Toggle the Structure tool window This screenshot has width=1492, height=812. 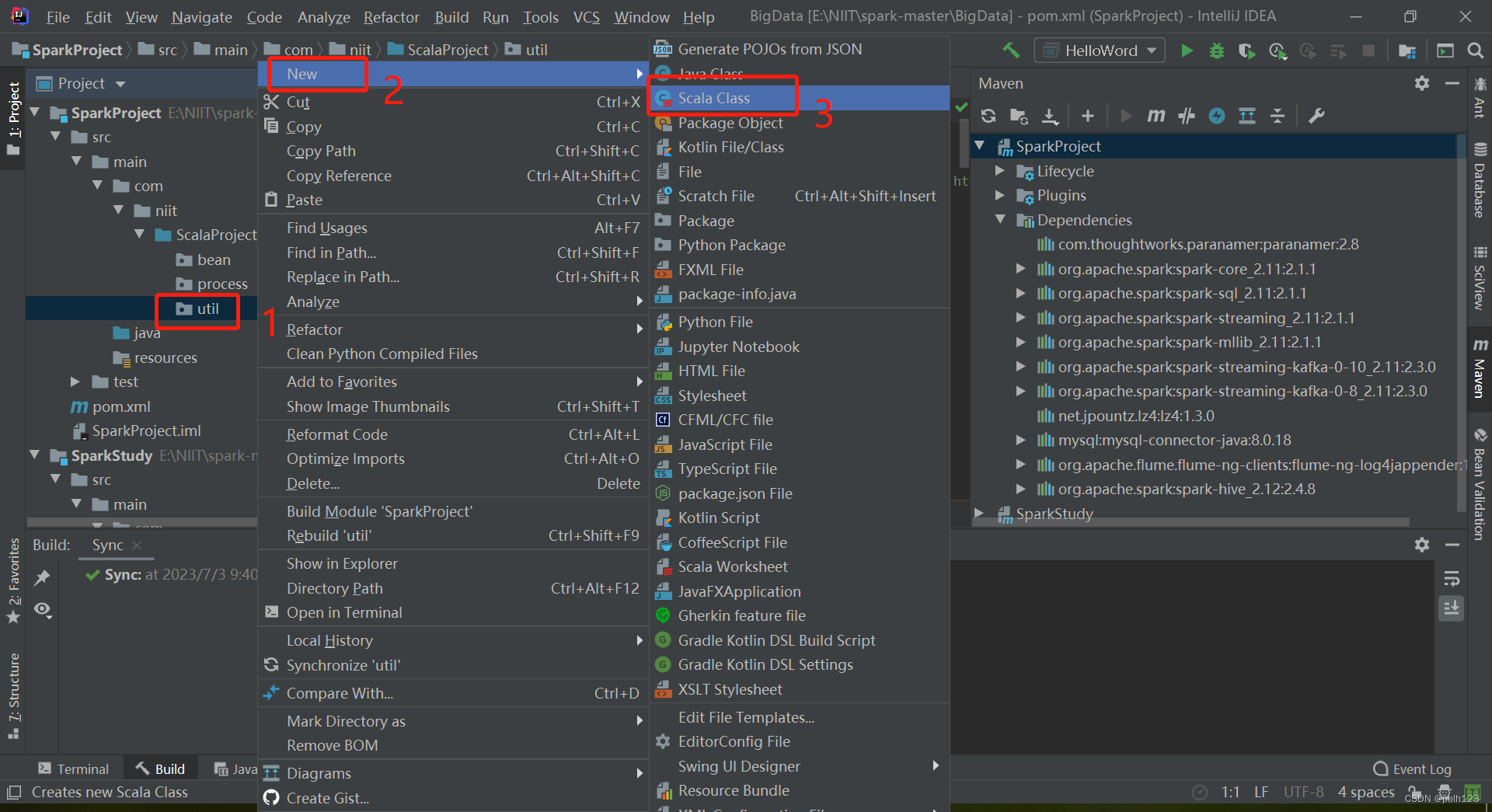[13, 696]
